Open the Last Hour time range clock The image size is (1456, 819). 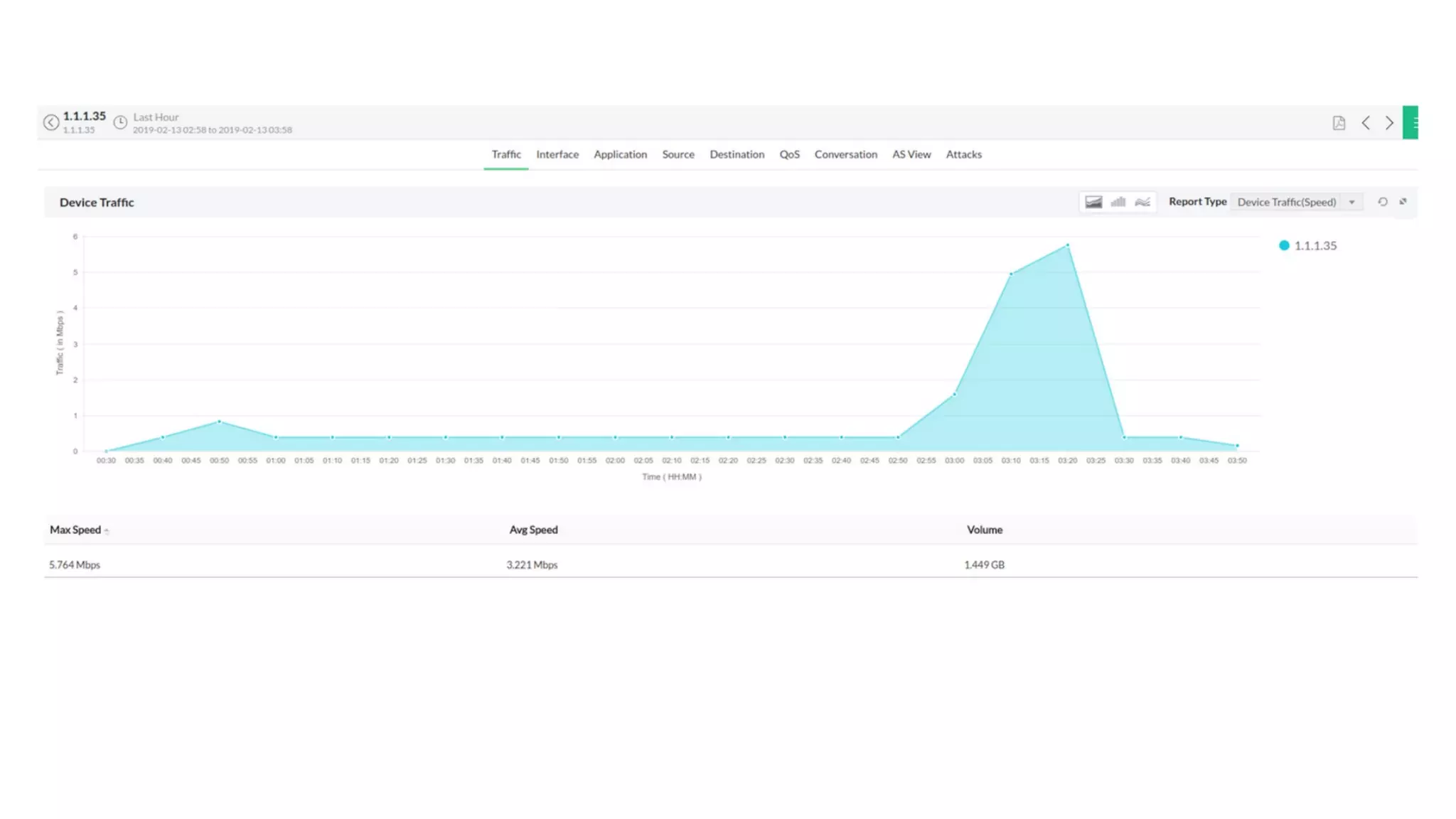[120, 122]
